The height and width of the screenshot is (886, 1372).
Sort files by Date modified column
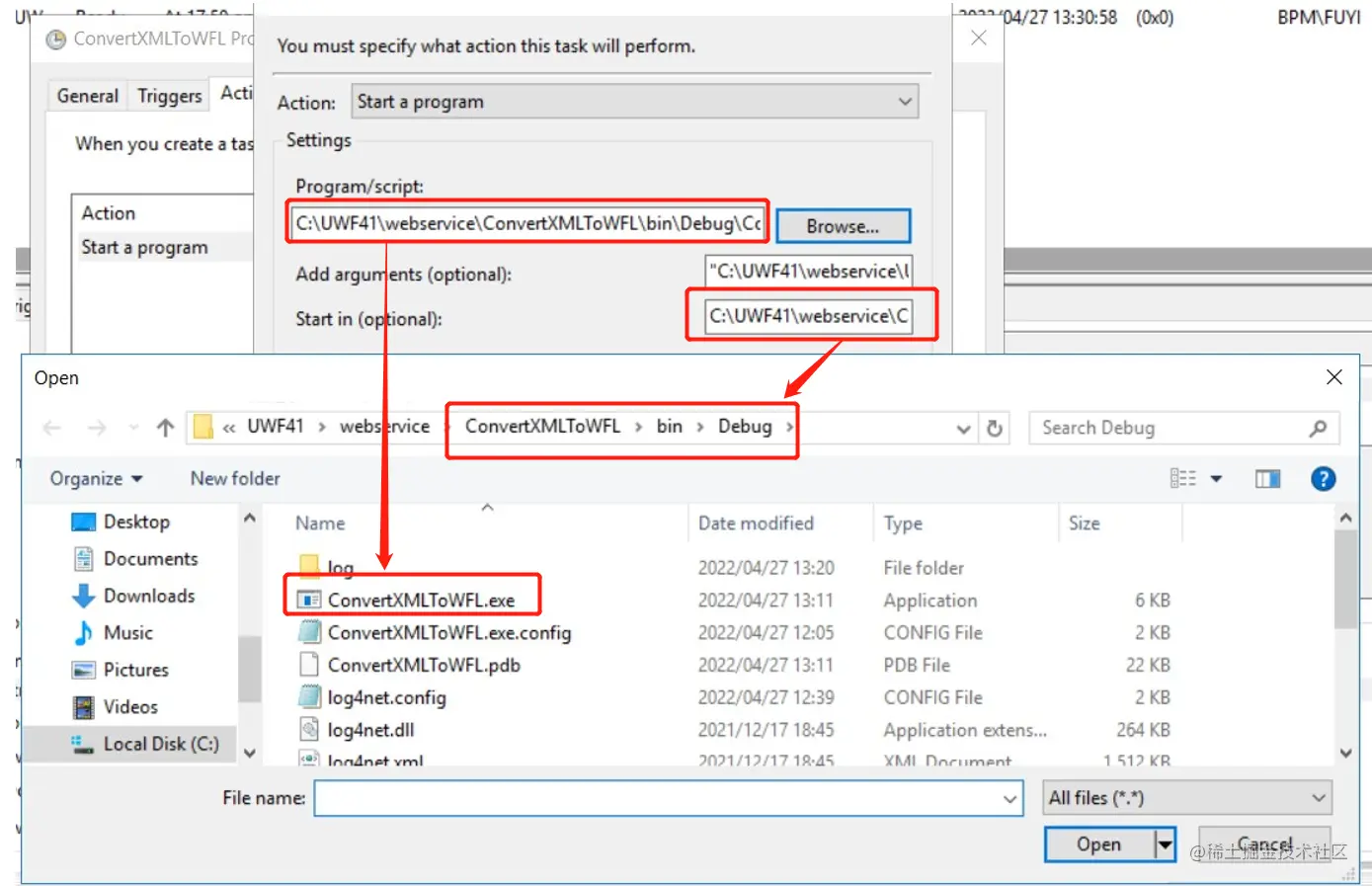(x=756, y=524)
